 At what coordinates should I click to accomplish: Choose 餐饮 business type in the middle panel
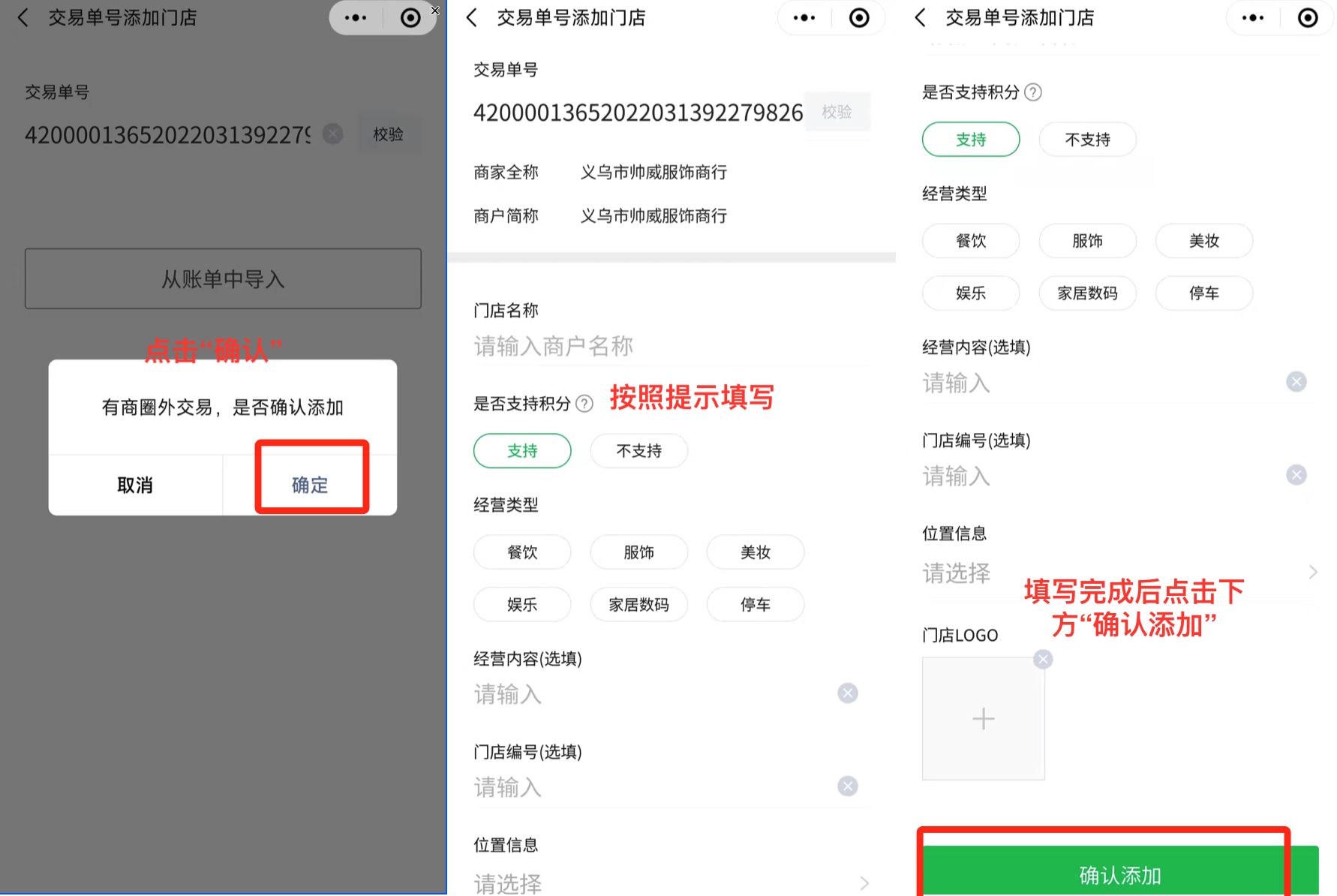point(522,552)
